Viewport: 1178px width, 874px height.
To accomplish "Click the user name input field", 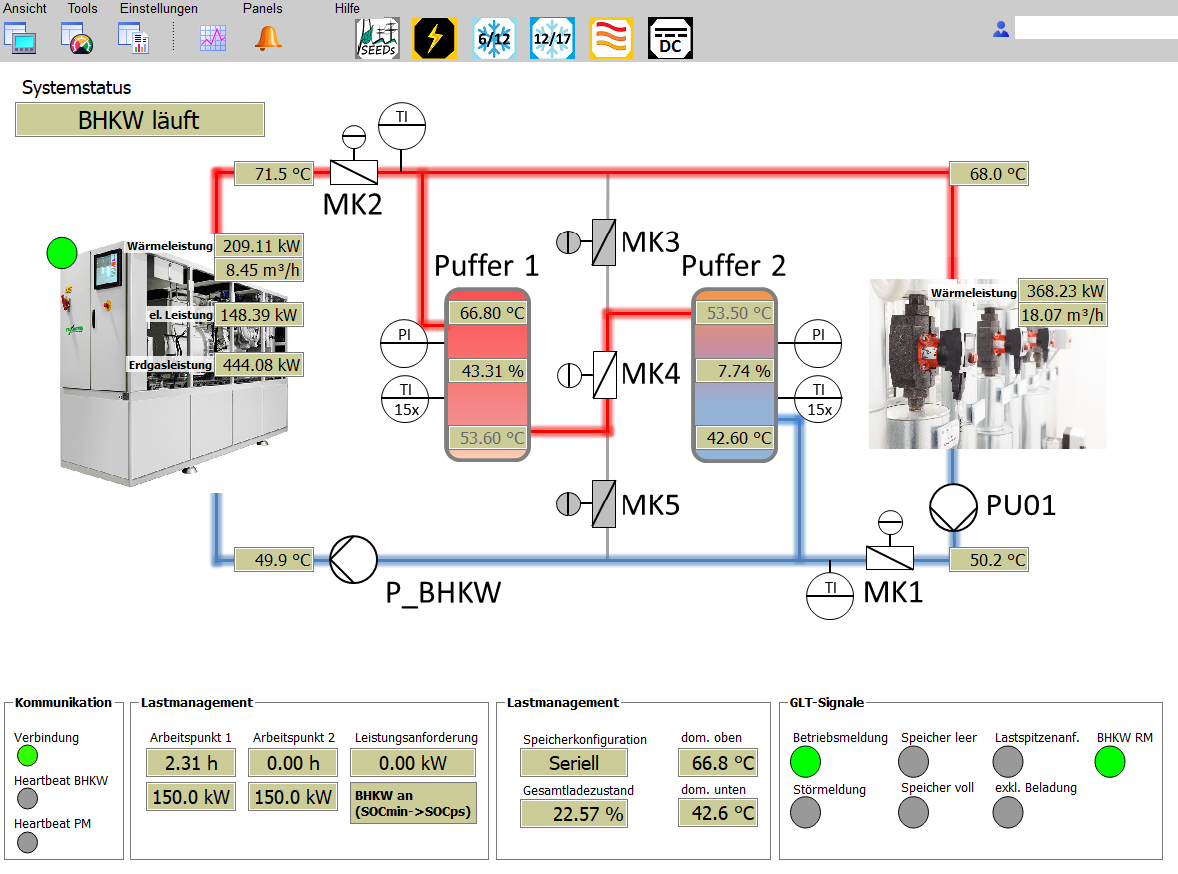I will (x=1096, y=28).
